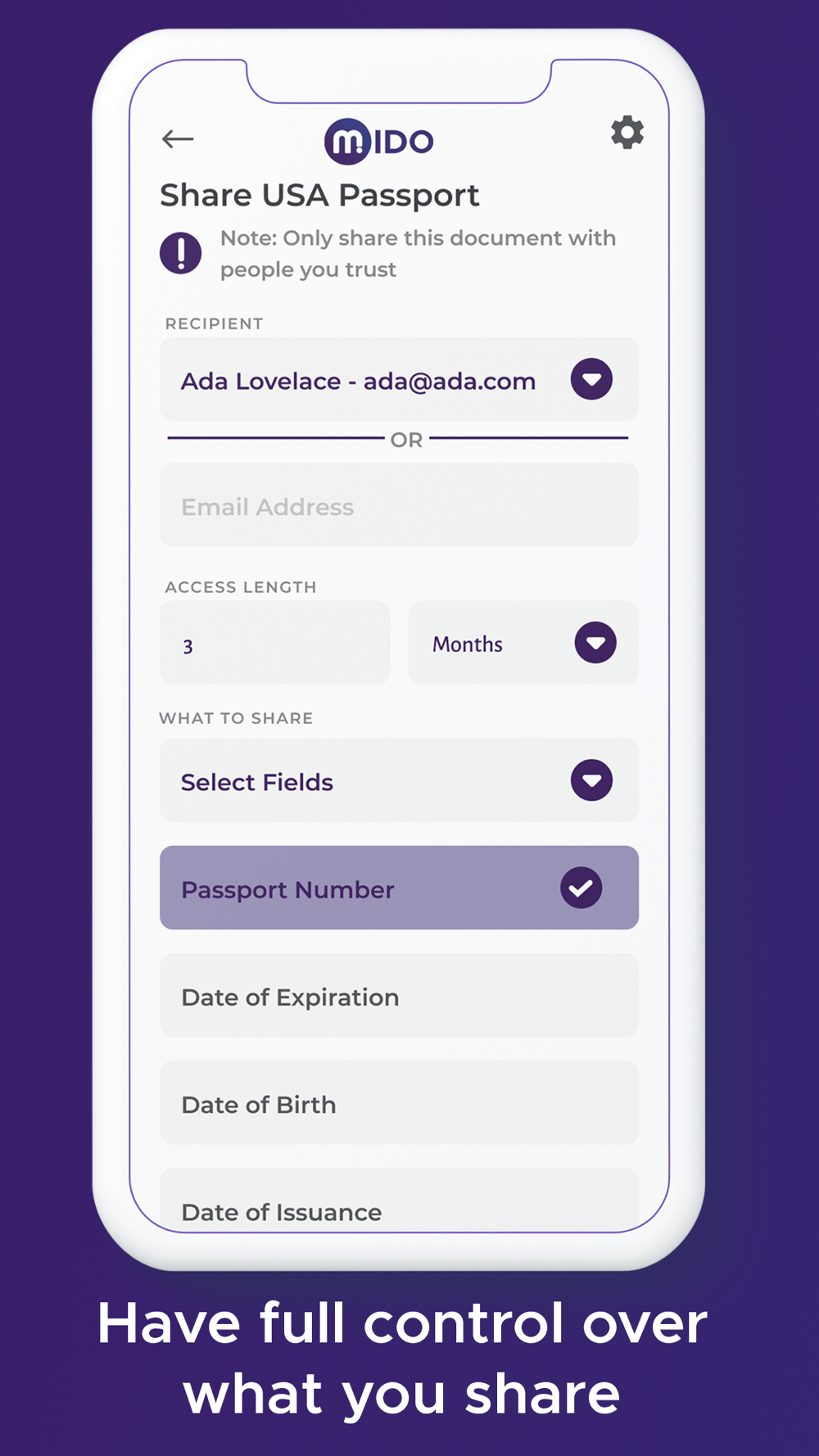Tap the MIDO logo

pos(378,141)
